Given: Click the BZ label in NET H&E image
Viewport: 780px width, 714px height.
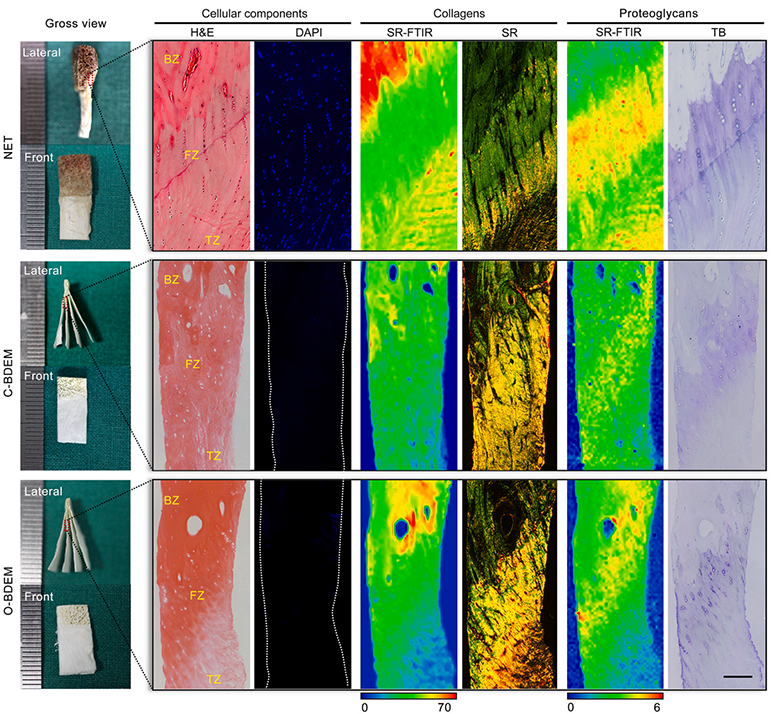Looking at the screenshot, I should pyautogui.click(x=174, y=60).
